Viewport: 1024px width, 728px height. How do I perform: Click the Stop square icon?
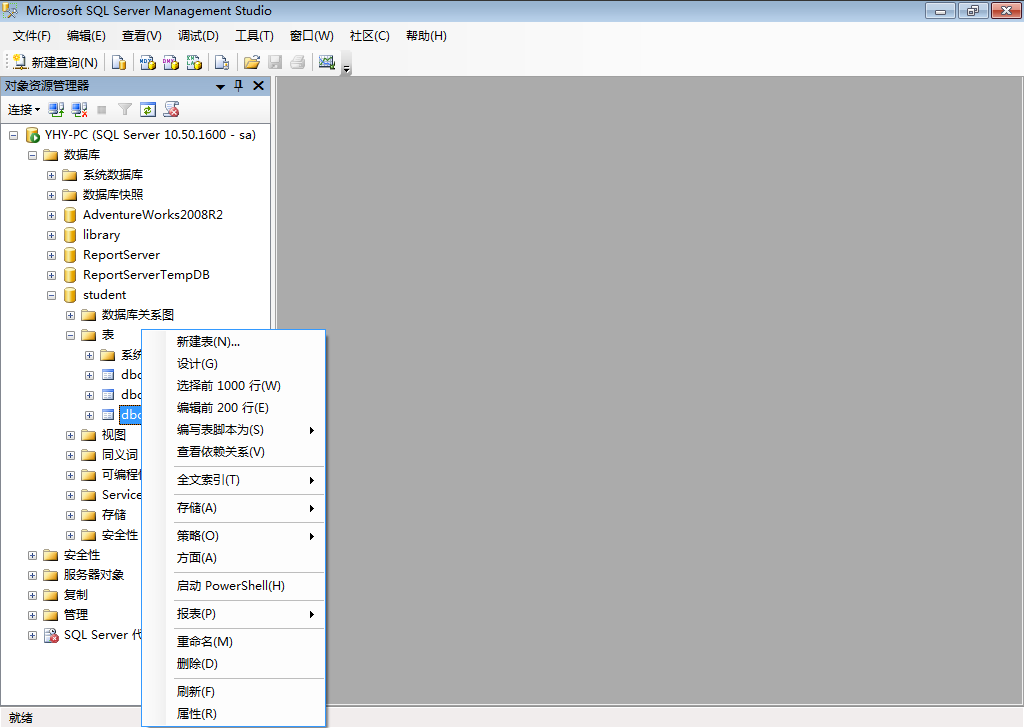pyautogui.click(x=102, y=110)
